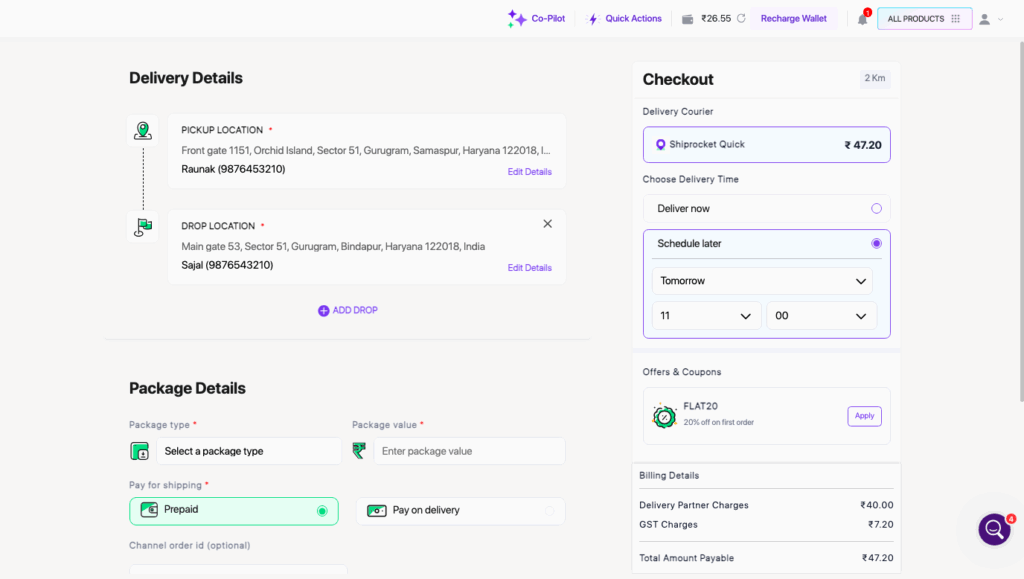Click the package value input field
Screen dimensions: 1024x579
(469, 451)
